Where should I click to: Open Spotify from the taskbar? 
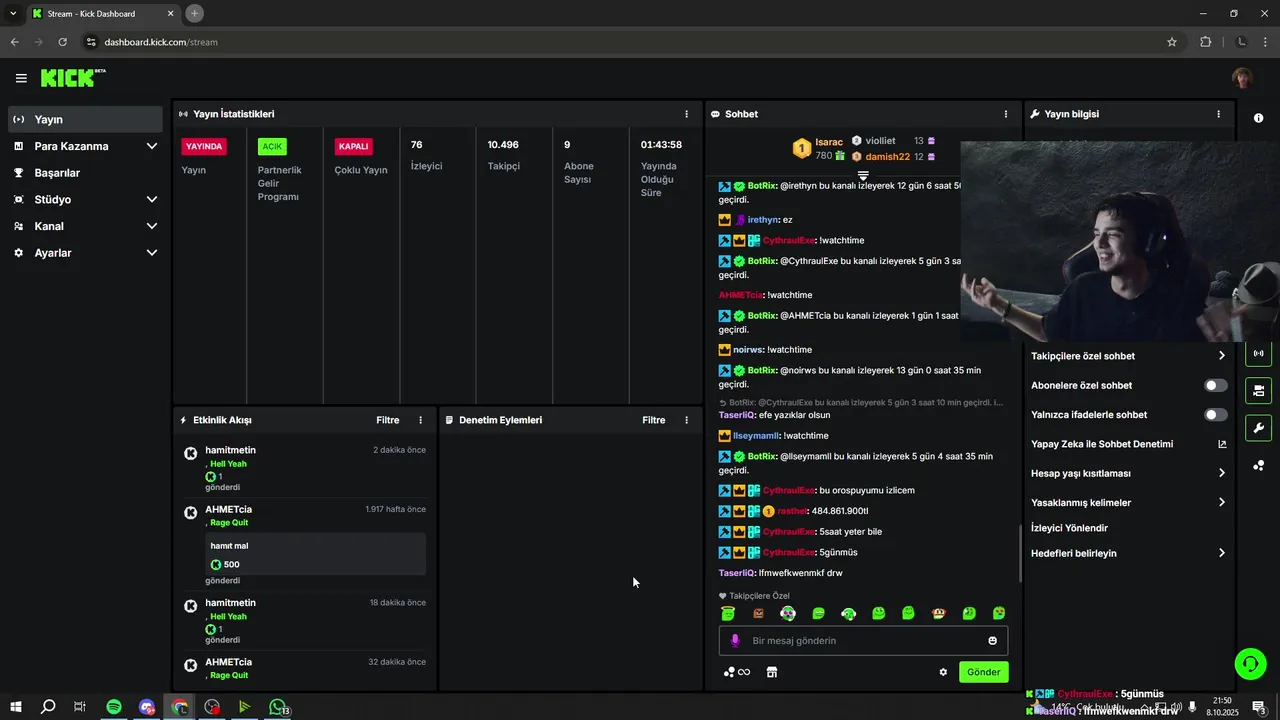point(114,707)
